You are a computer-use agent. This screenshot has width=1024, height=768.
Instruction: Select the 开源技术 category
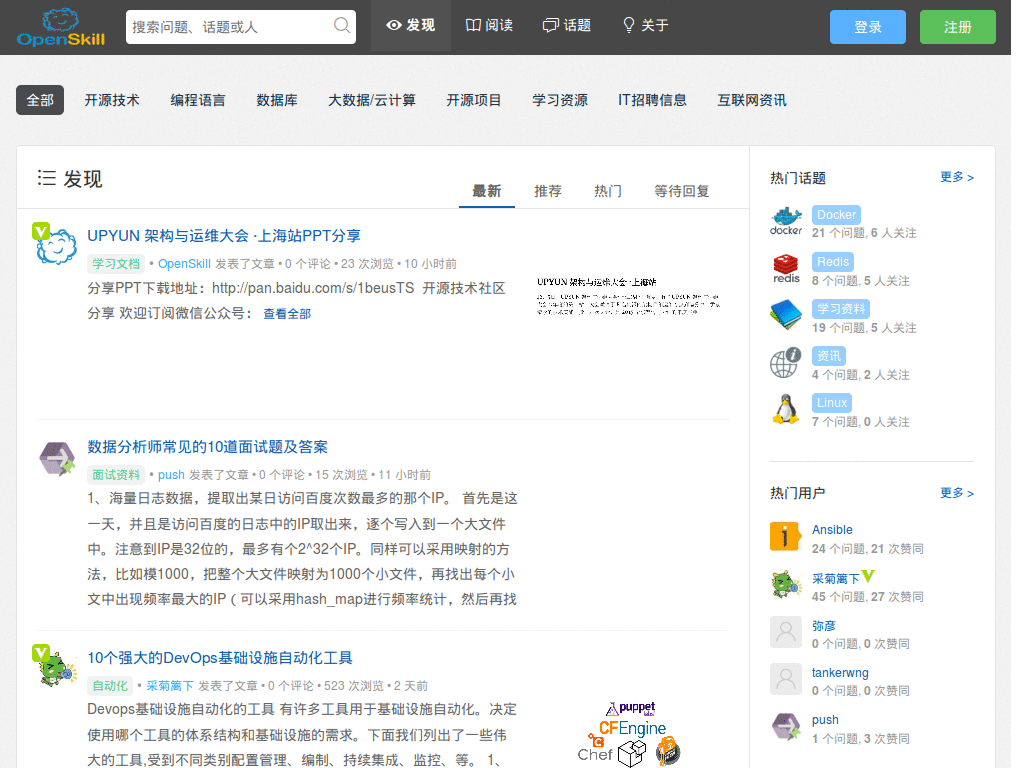click(x=112, y=100)
